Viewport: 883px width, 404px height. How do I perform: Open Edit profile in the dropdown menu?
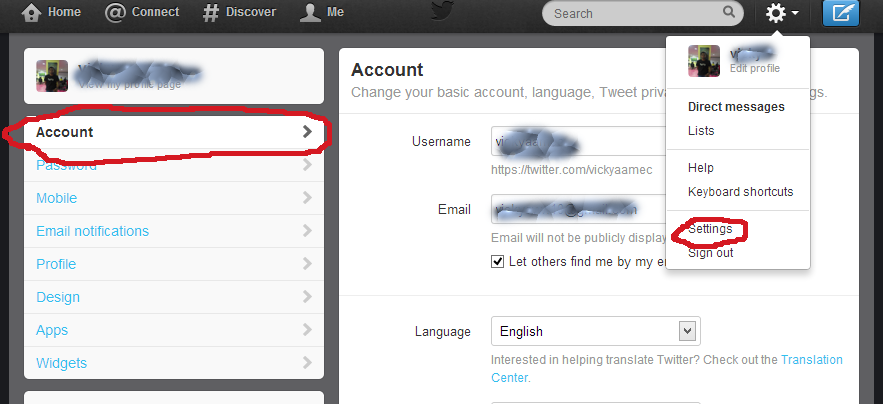click(755, 69)
